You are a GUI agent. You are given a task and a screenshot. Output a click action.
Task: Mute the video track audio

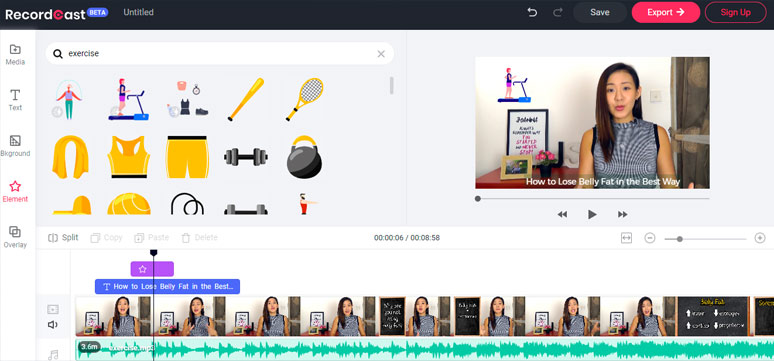tap(52, 324)
